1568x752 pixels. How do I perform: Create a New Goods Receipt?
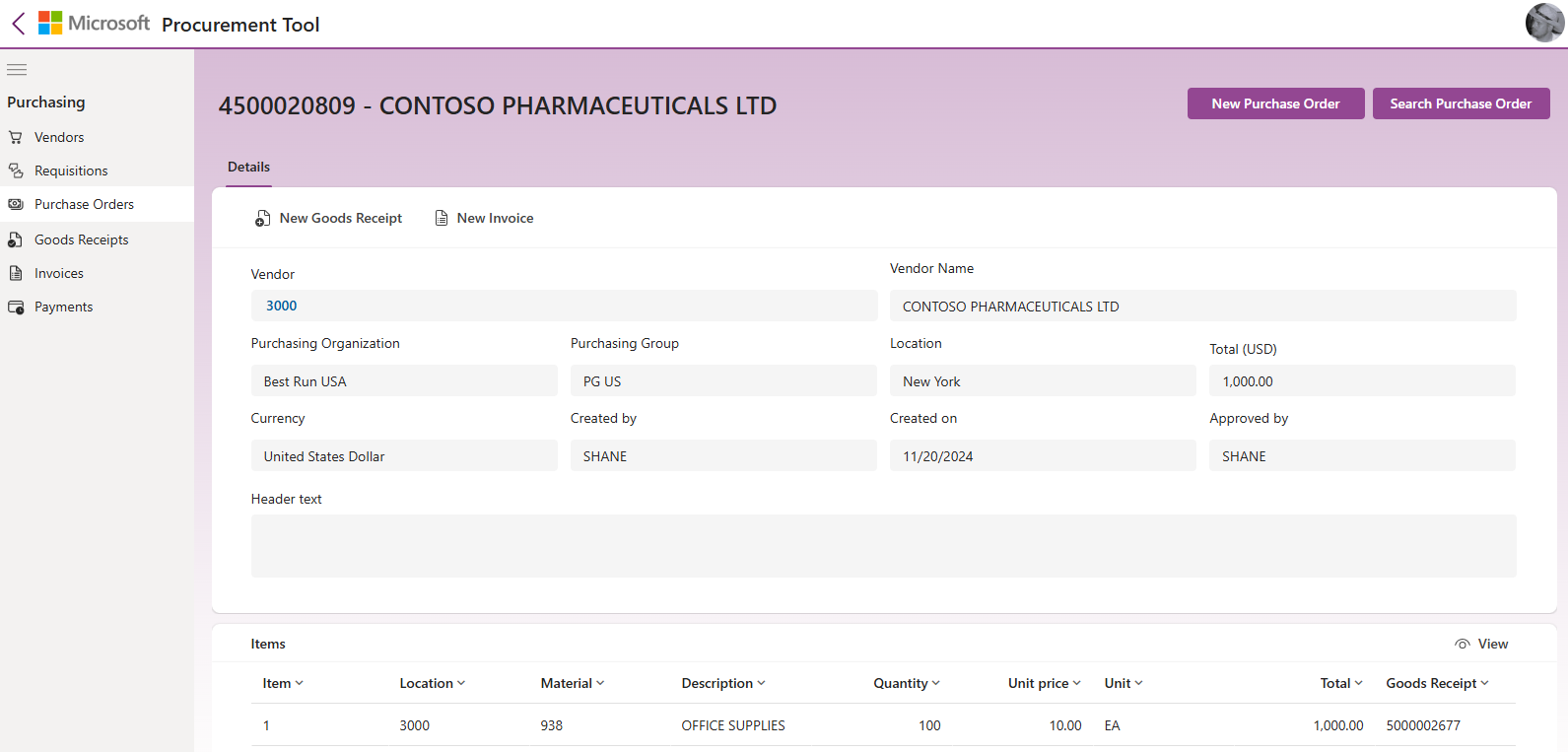tap(328, 218)
